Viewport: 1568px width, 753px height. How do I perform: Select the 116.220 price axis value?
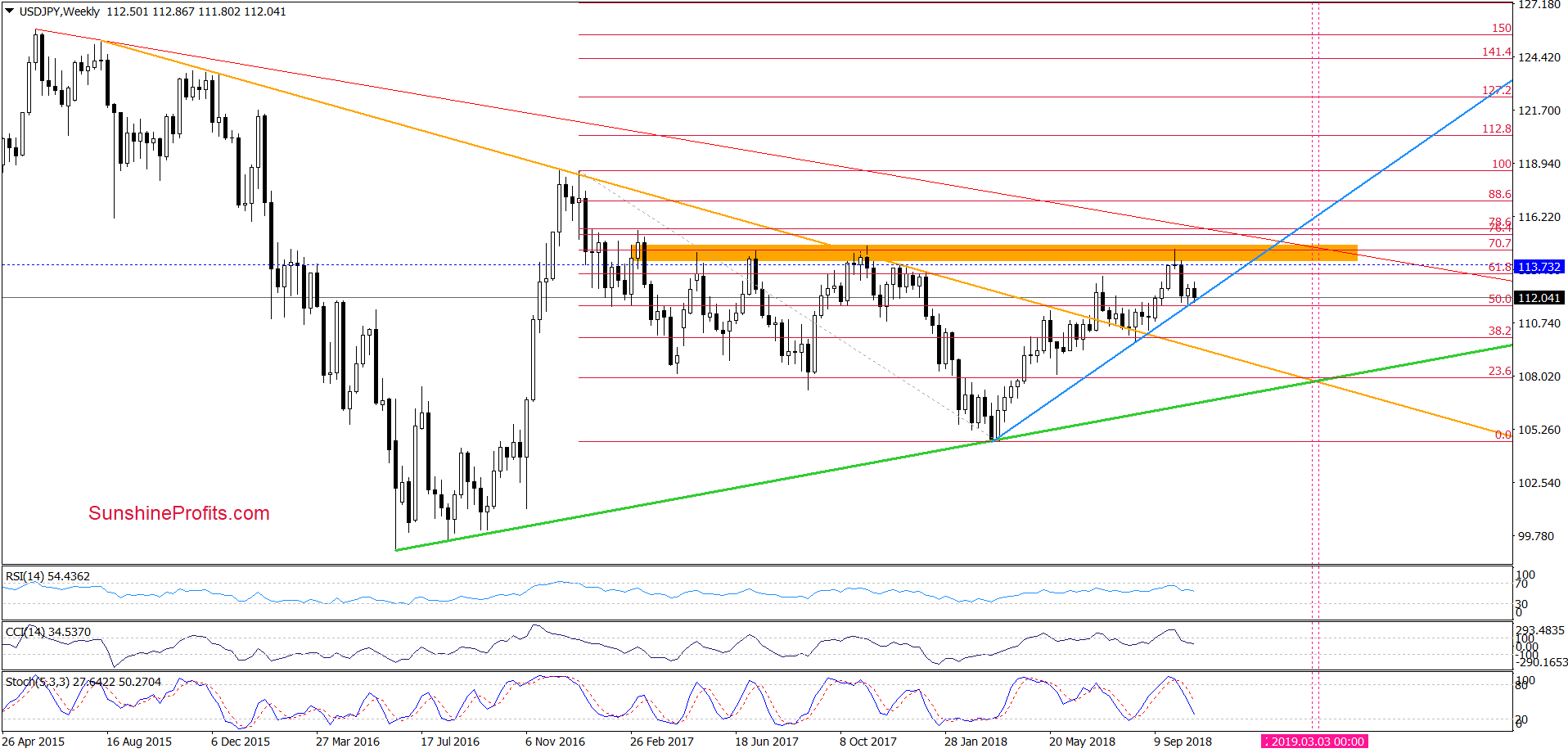[x=1539, y=217]
